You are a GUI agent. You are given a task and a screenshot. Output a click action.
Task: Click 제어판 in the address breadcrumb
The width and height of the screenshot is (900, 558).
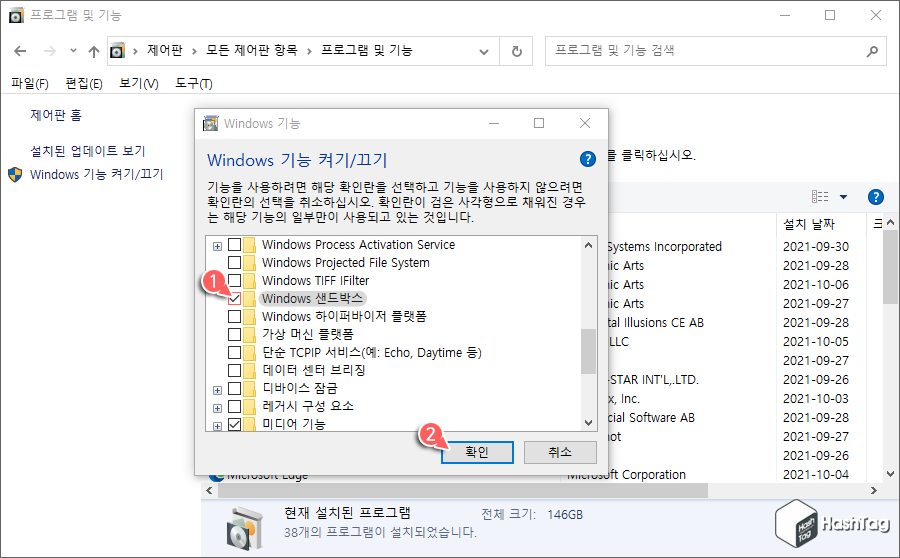point(164,51)
